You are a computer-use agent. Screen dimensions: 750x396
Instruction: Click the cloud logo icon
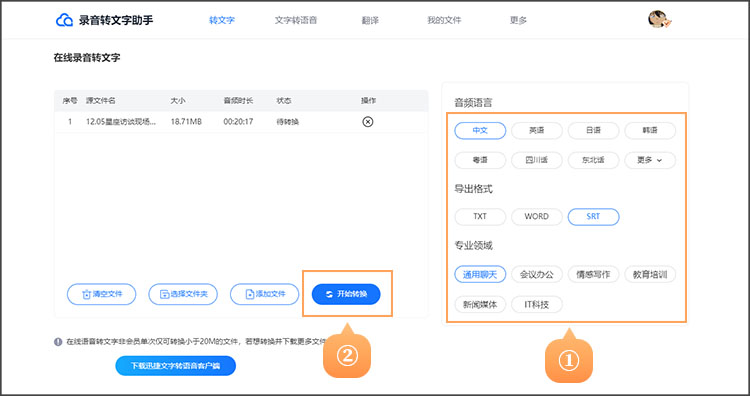(64, 20)
